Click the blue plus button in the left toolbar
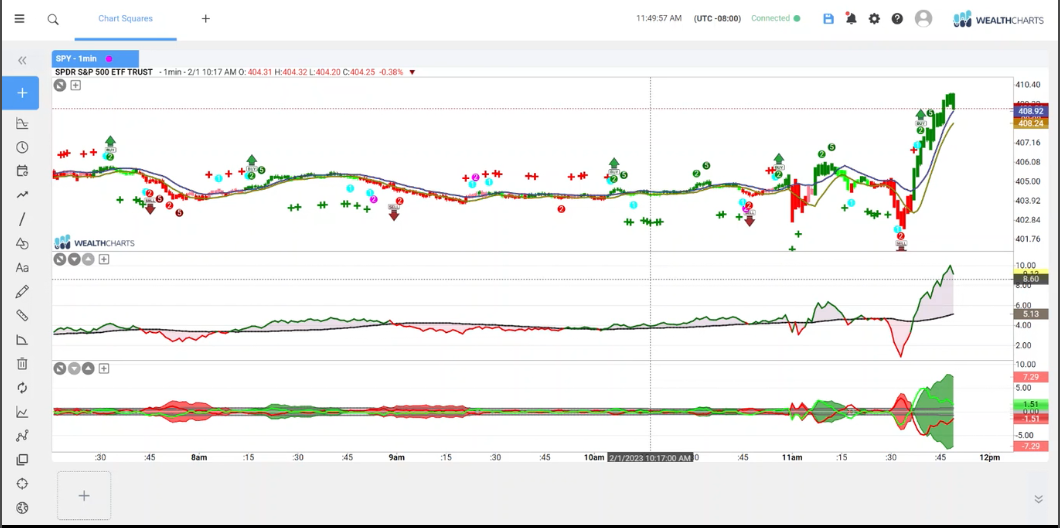1060x528 pixels. coord(21,93)
